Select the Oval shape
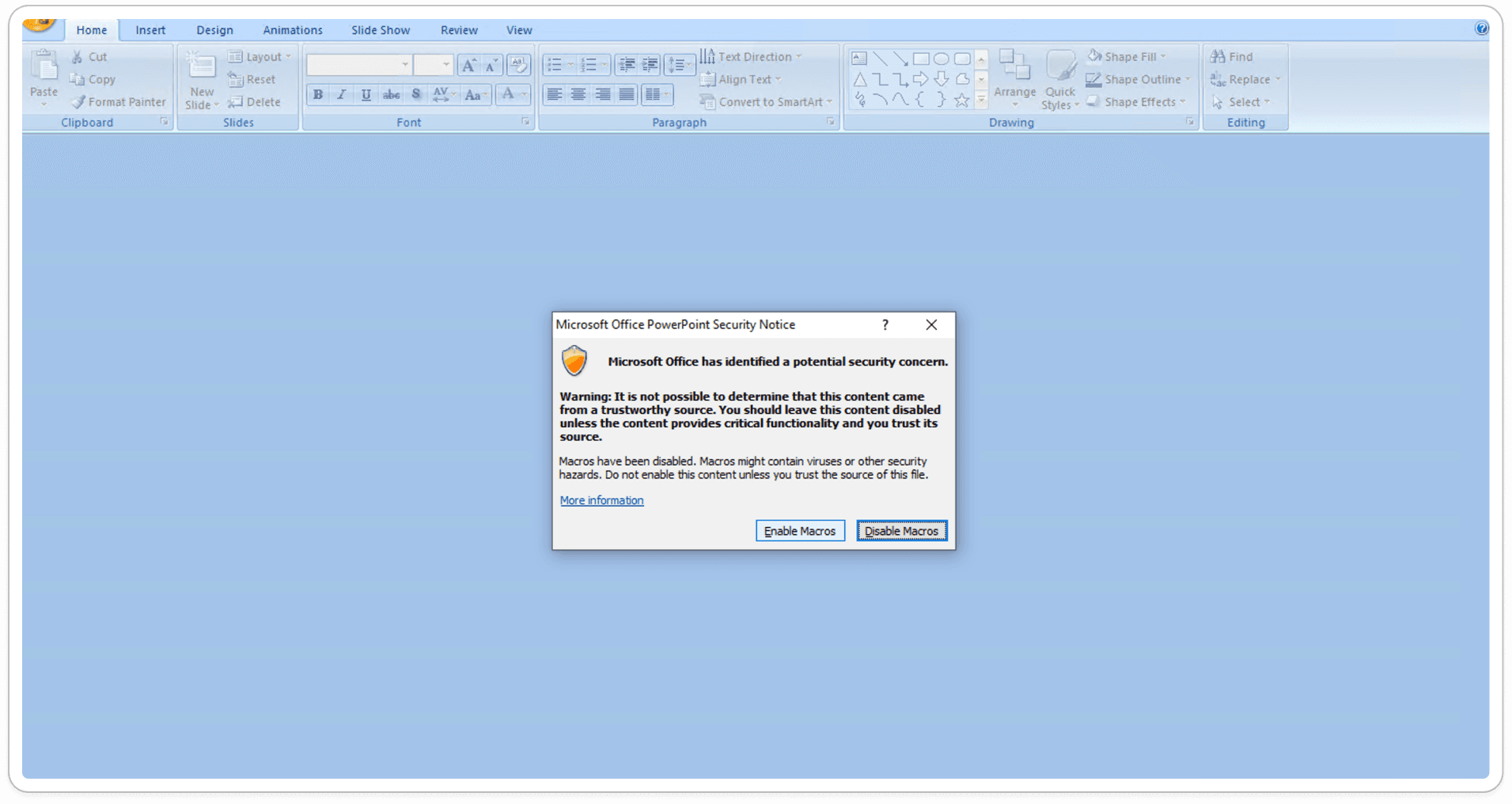Screen dimensions: 1512x804 pos(942,59)
